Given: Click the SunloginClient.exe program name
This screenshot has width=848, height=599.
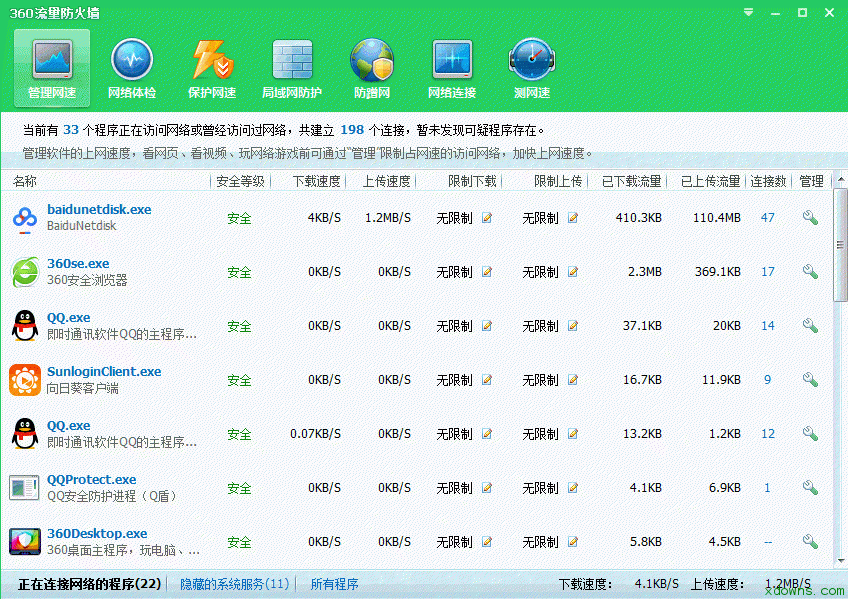Looking at the screenshot, I should (104, 371).
